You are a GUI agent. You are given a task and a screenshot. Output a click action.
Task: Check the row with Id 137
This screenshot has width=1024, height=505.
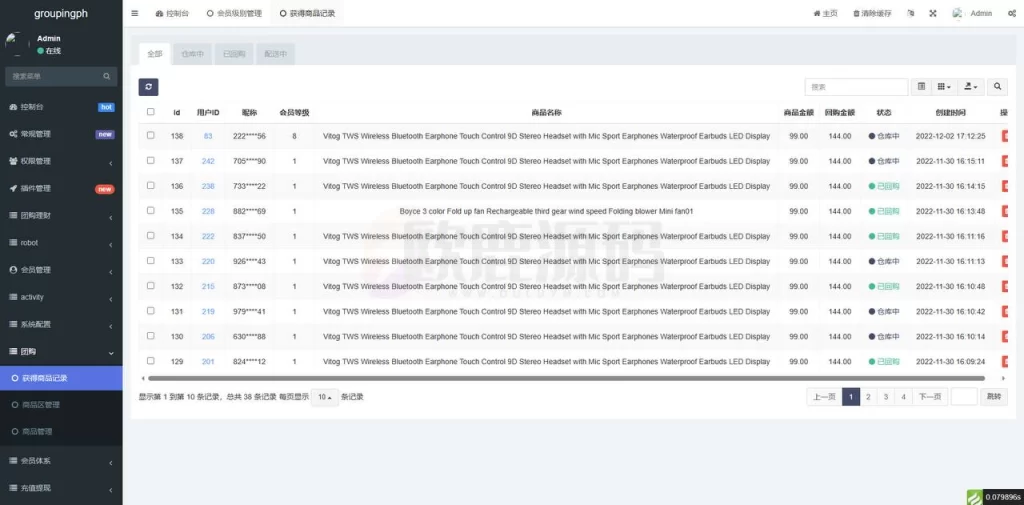click(x=151, y=160)
